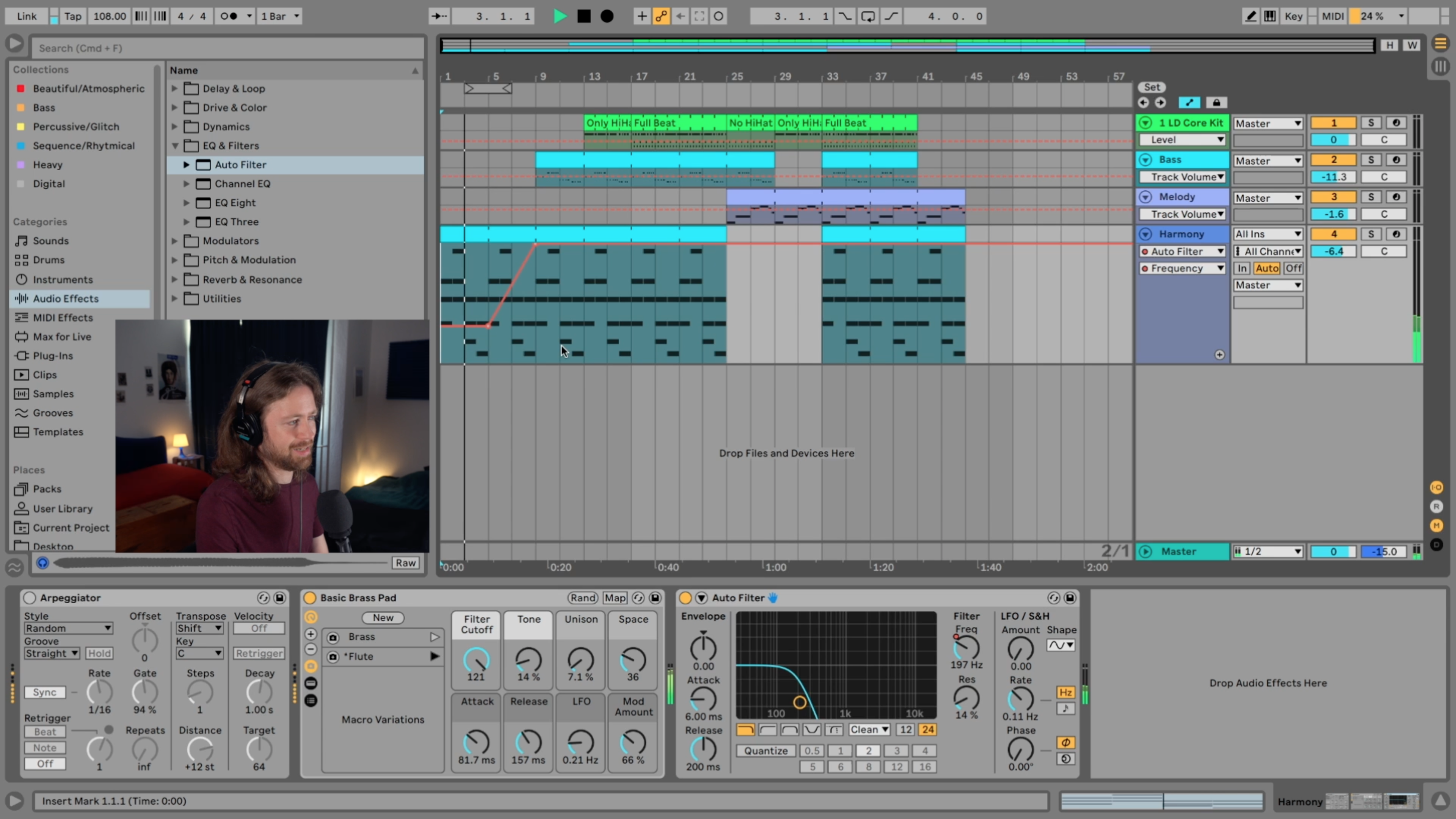The image size is (1456, 819).
Task: Click the Map button on Brass Pad
Action: coord(615,598)
